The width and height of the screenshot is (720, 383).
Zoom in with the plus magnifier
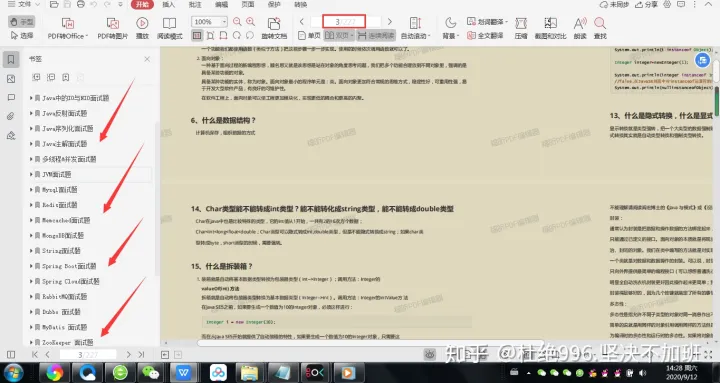tap(250, 22)
